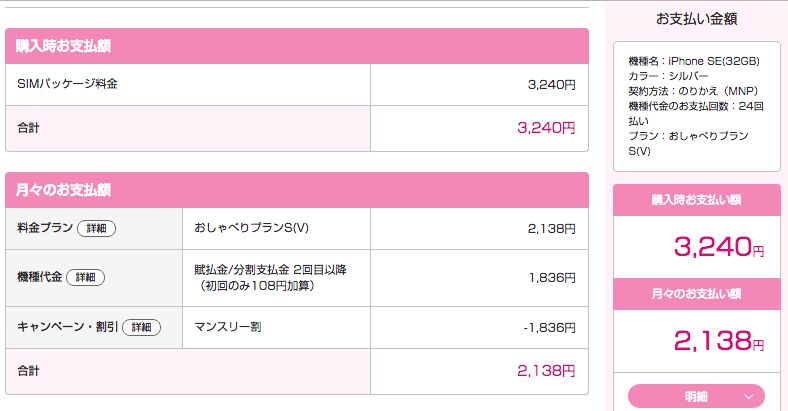
Task: Click the sidebar 購入時お支払い額 header
Action: pyautogui.click(x=697, y=199)
